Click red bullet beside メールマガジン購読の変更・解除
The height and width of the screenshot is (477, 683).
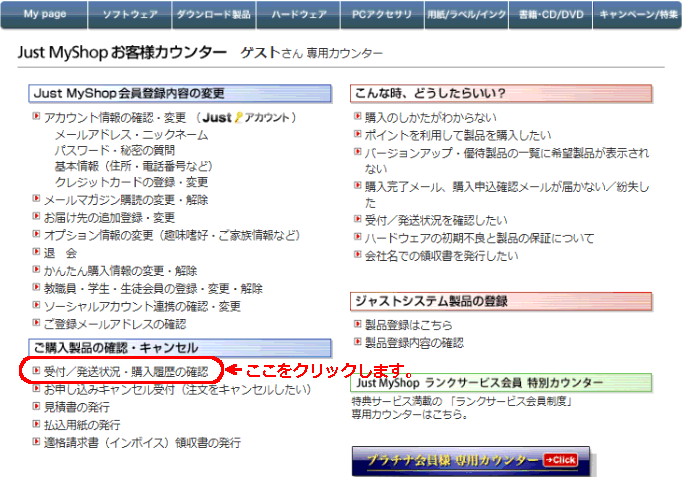(36, 198)
